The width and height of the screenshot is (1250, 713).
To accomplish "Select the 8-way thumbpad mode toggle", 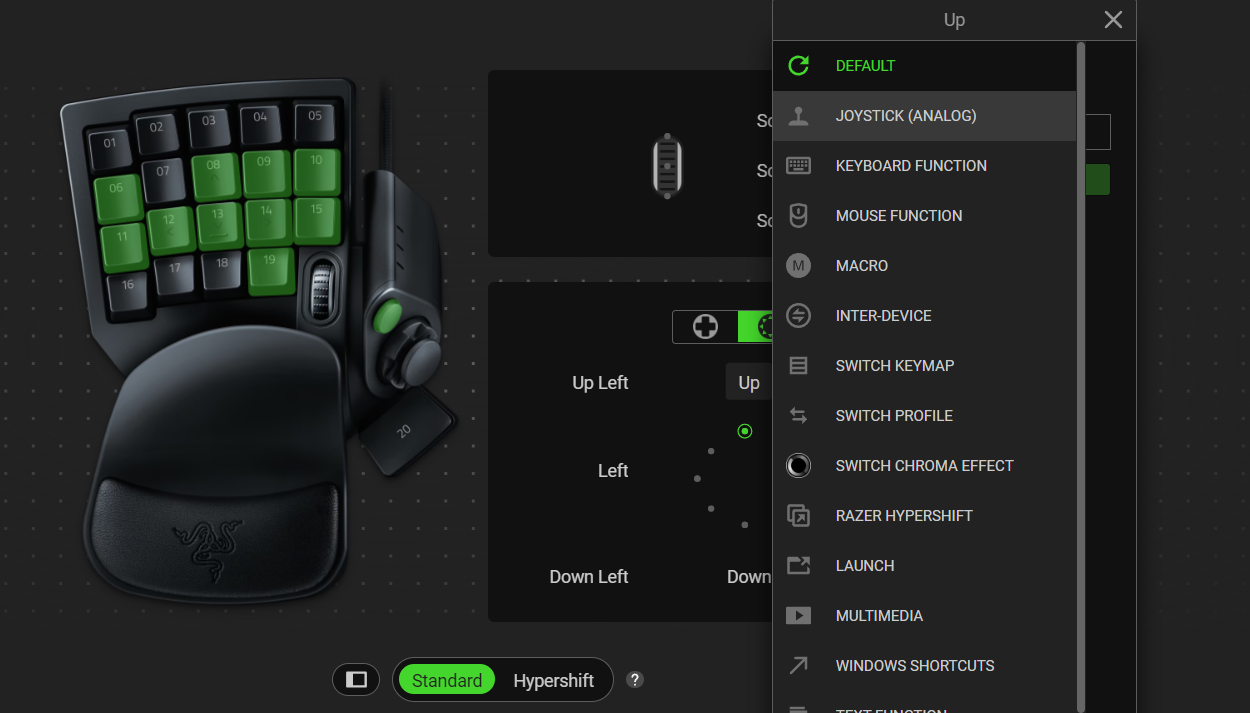I will pyautogui.click(x=756, y=327).
